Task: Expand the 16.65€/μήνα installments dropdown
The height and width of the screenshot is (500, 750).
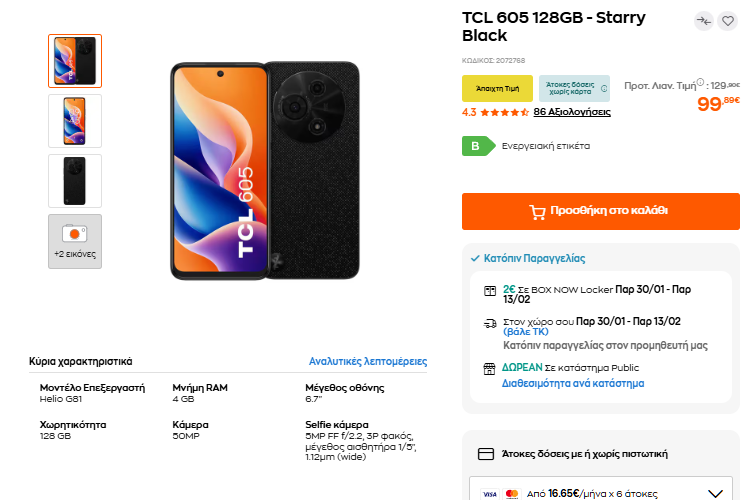Action: click(x=714, y=493)
